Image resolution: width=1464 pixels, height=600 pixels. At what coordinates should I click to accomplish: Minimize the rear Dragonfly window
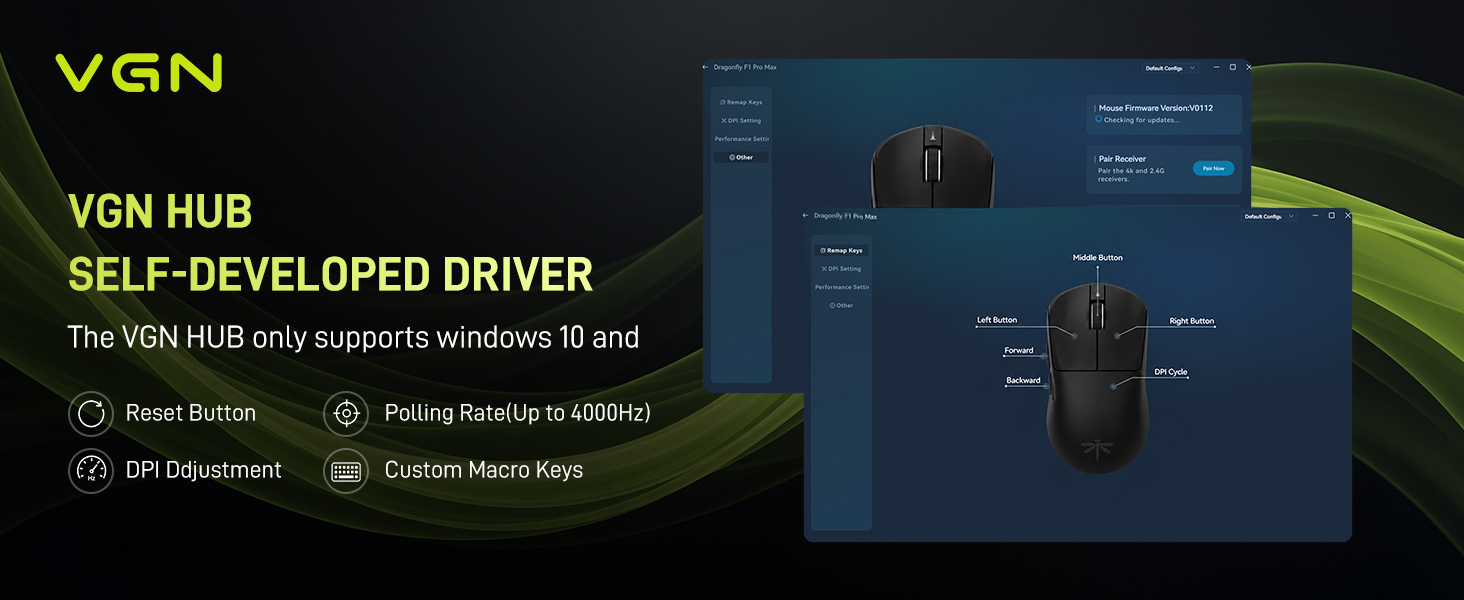[1216, 67]
